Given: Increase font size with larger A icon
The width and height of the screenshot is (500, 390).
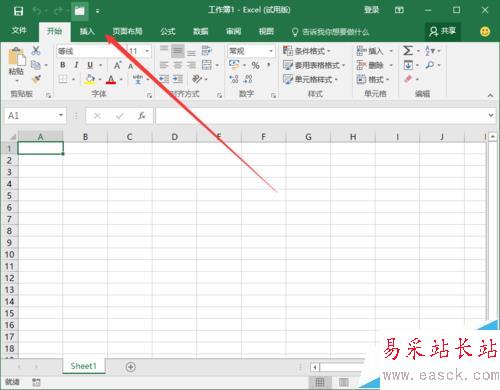Looking at the screenshot, I should point(117,65).
